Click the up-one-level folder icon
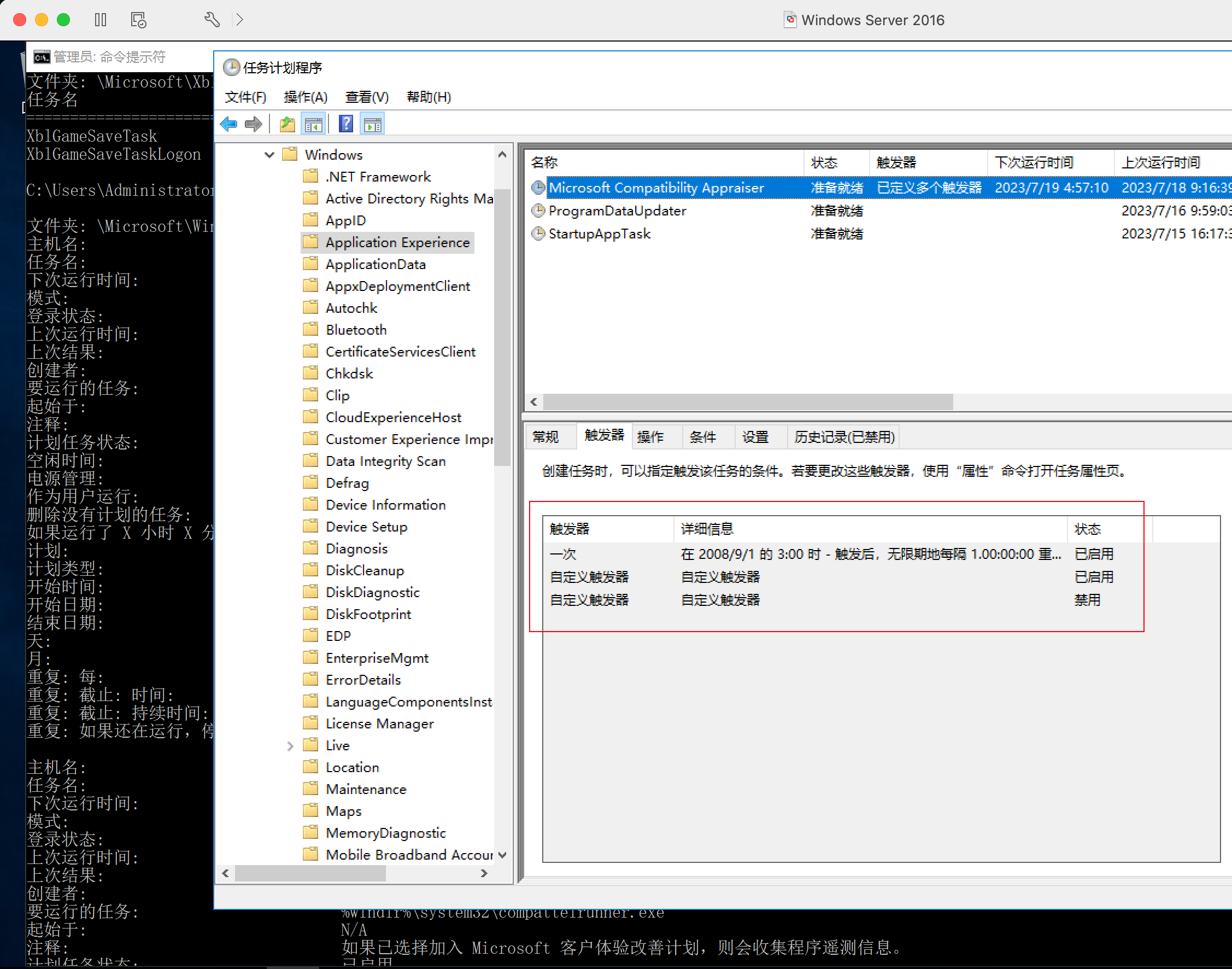Viewport: 1232px width, 969px height. [288, 124]
